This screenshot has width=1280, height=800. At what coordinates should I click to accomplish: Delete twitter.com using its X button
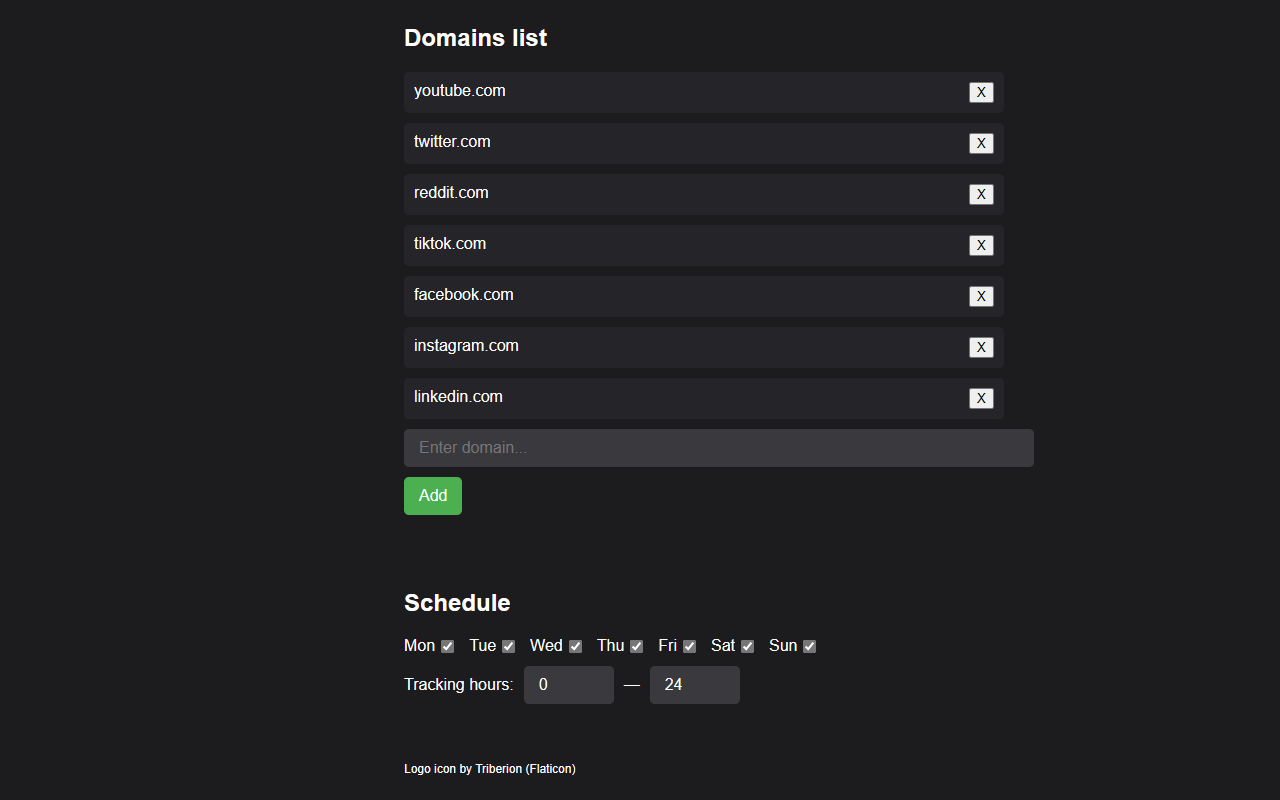pos(981,144)
